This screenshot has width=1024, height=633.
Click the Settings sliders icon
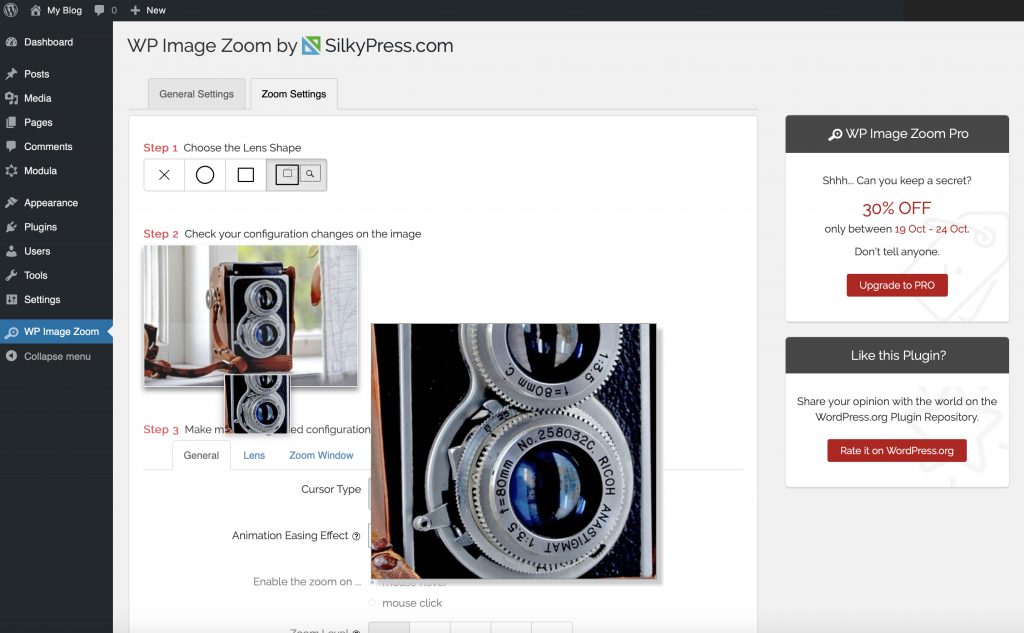(11, 299)
